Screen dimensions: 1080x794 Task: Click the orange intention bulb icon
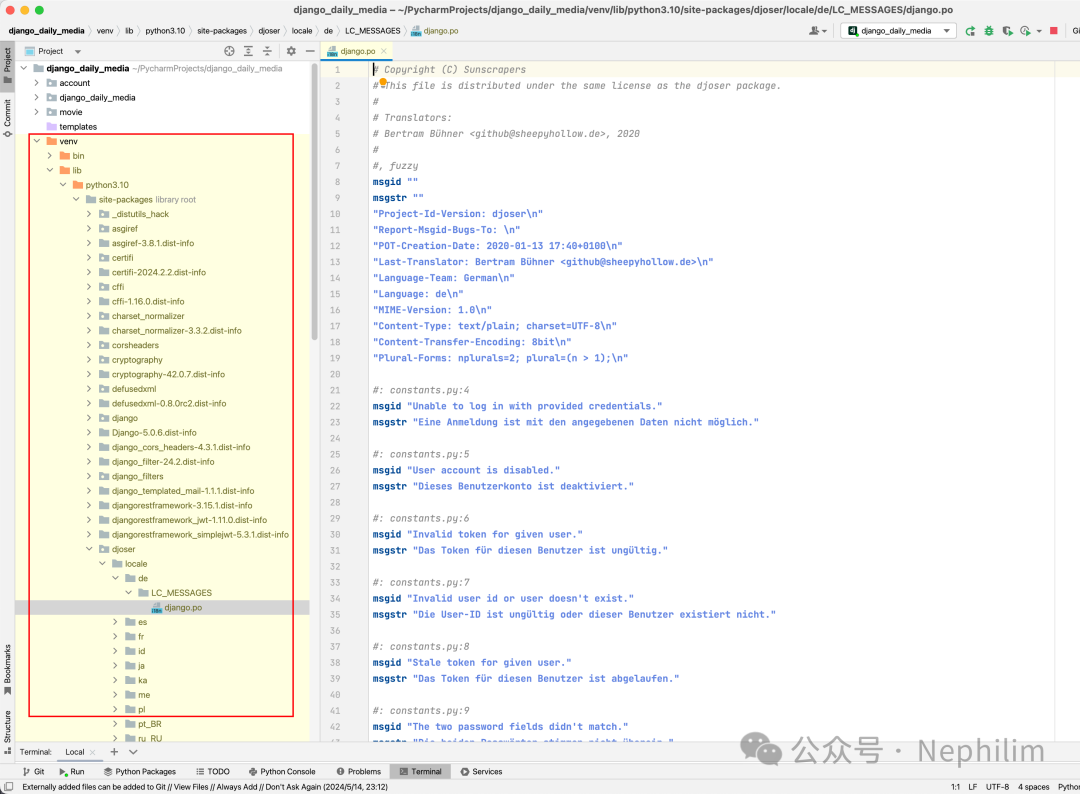coord(382,81)
